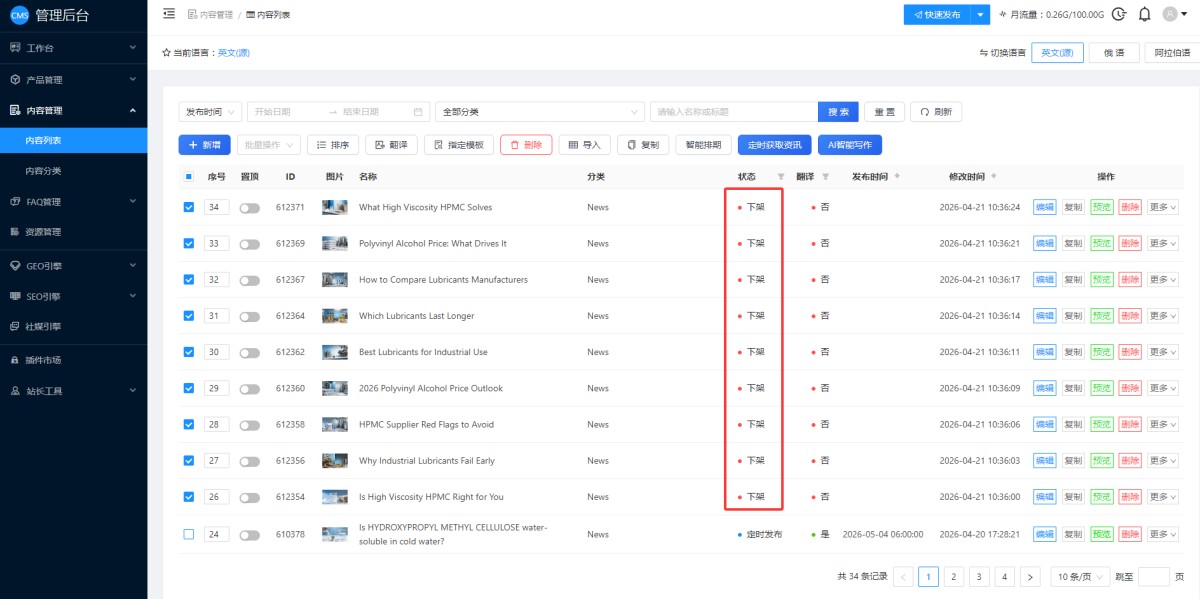1200x599 pixels.
Task: Click thumbnail of Best Lubricants for Industrial Use
Action: tap(334, 352)
